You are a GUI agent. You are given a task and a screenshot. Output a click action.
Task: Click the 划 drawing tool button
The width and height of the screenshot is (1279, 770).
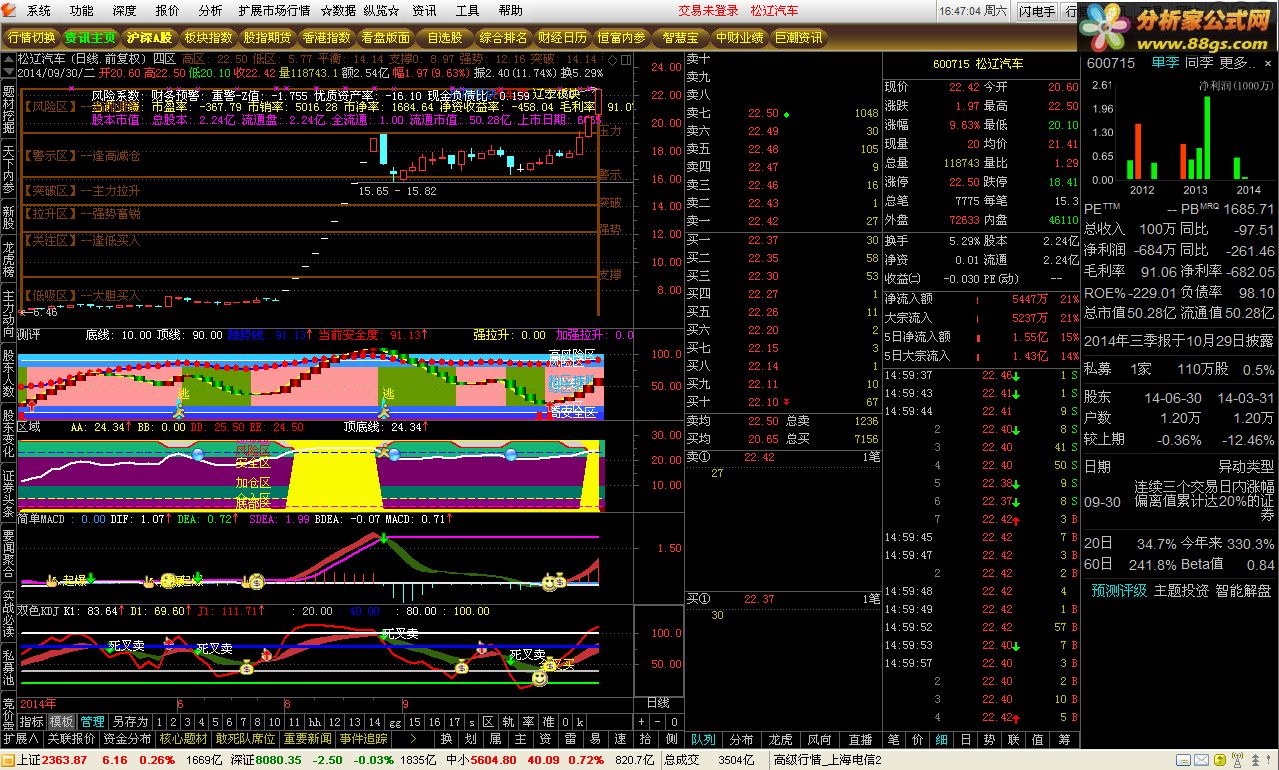[x=470, y=739]
